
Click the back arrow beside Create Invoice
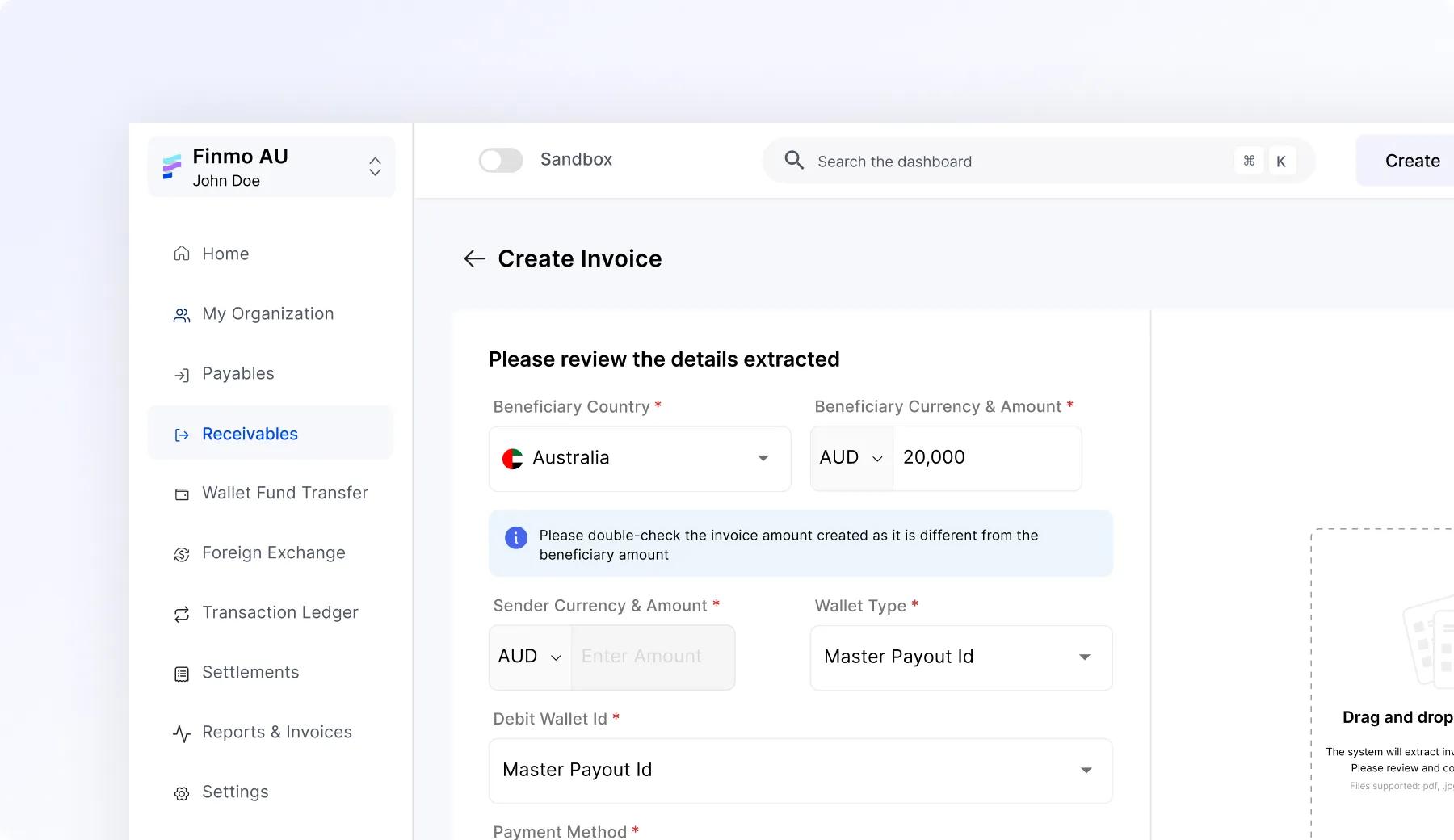(x=474, y=258)
